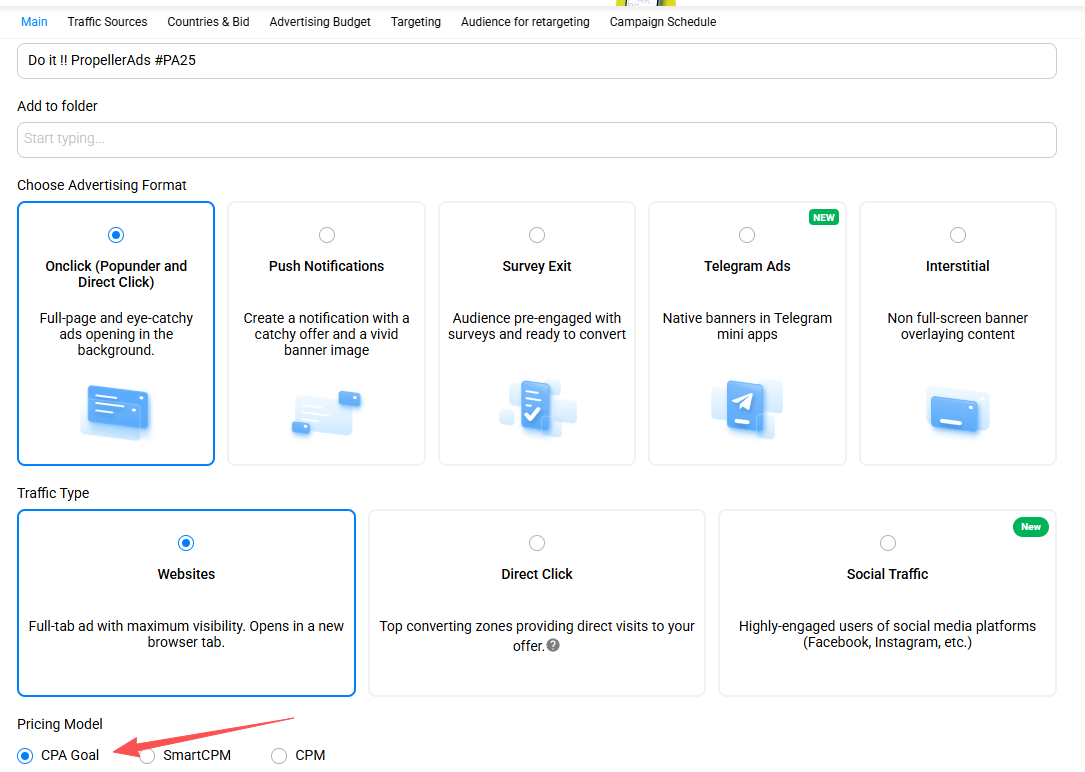
Task: Click the Social Traffic description text
Action: pyautogui.click(x=887, y=634)
